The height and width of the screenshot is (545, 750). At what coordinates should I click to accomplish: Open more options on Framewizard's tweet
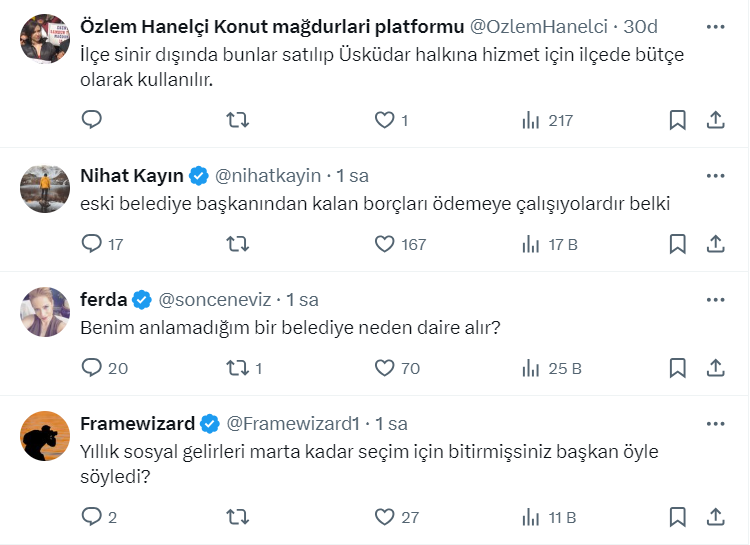[x=716, y=423]
